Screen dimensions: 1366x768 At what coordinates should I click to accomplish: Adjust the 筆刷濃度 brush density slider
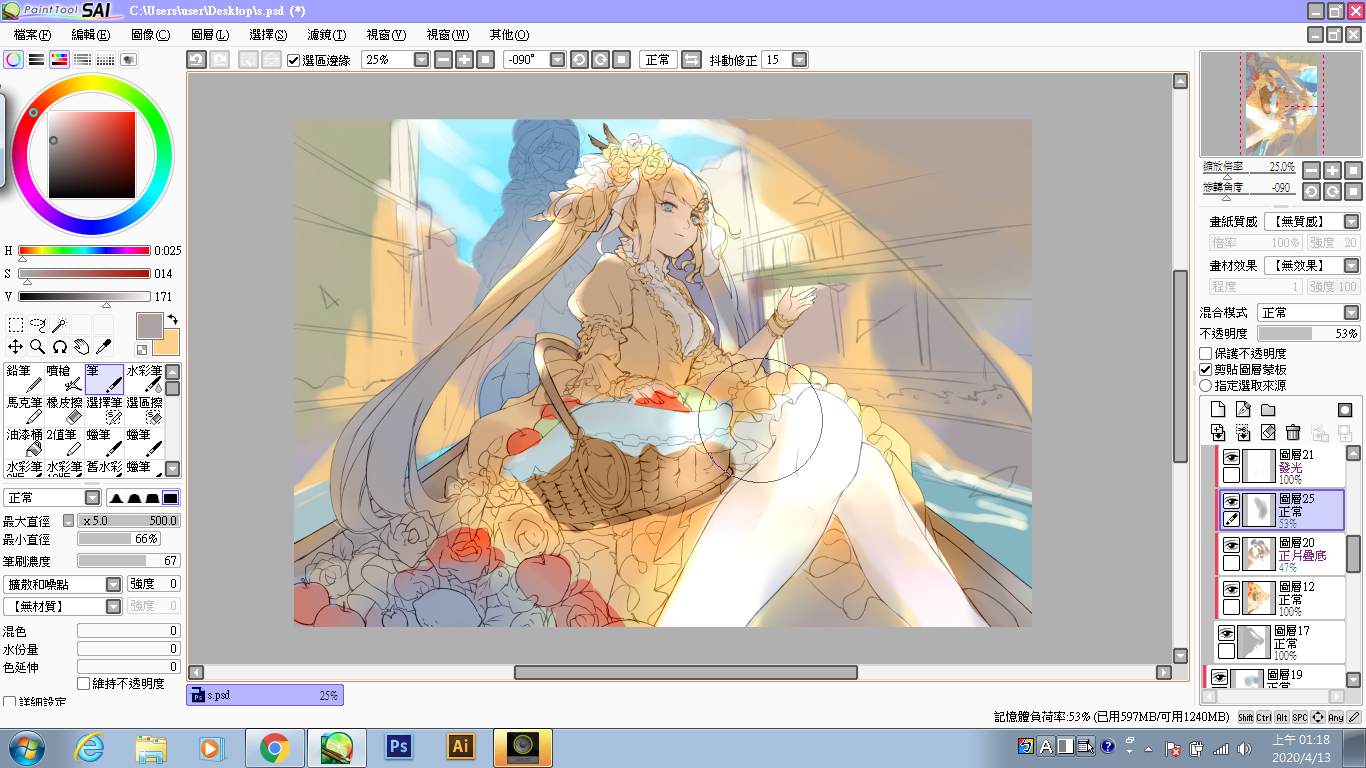click(x=129, y=561)
